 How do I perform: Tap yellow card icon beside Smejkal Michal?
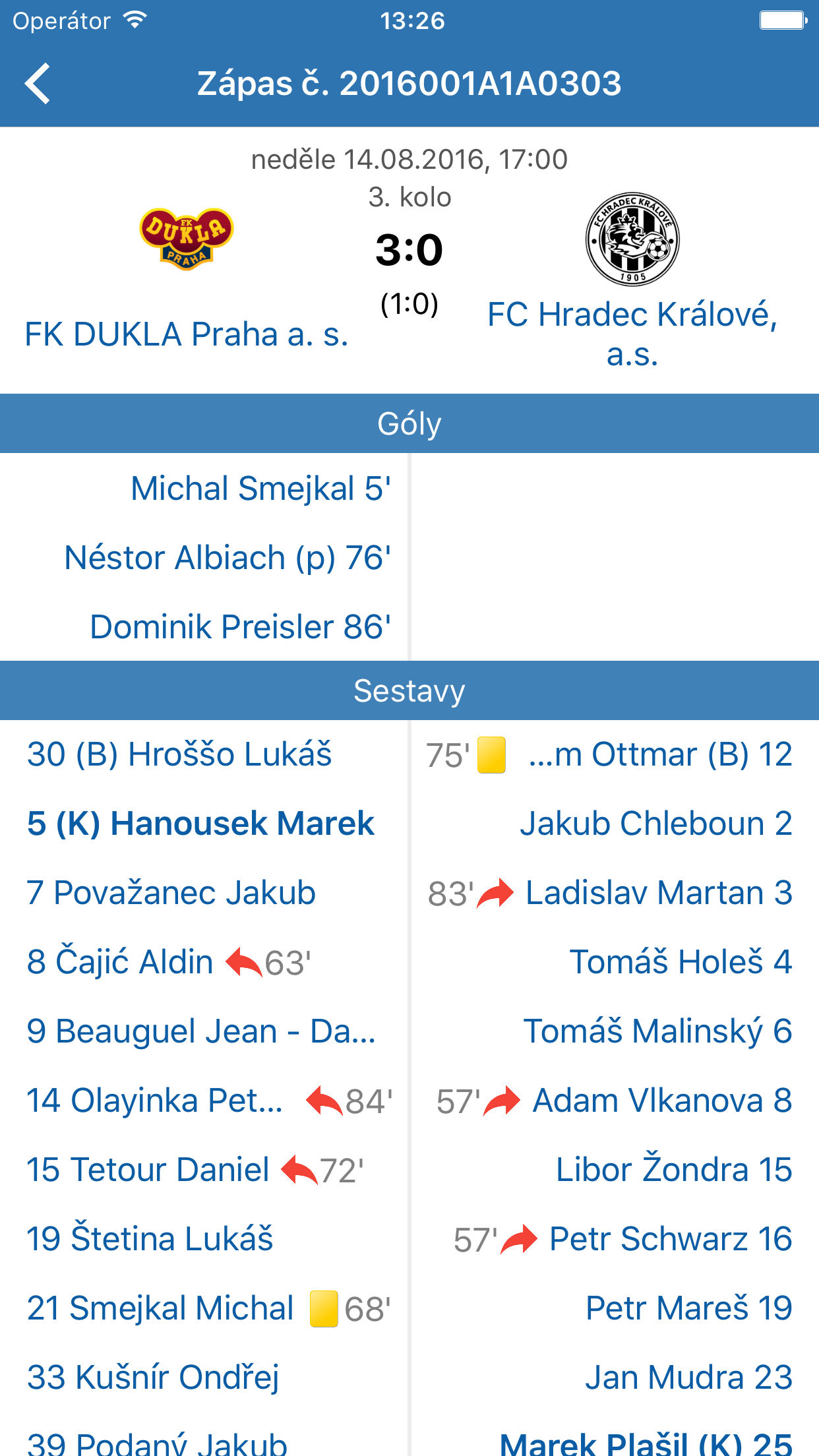324,1309
